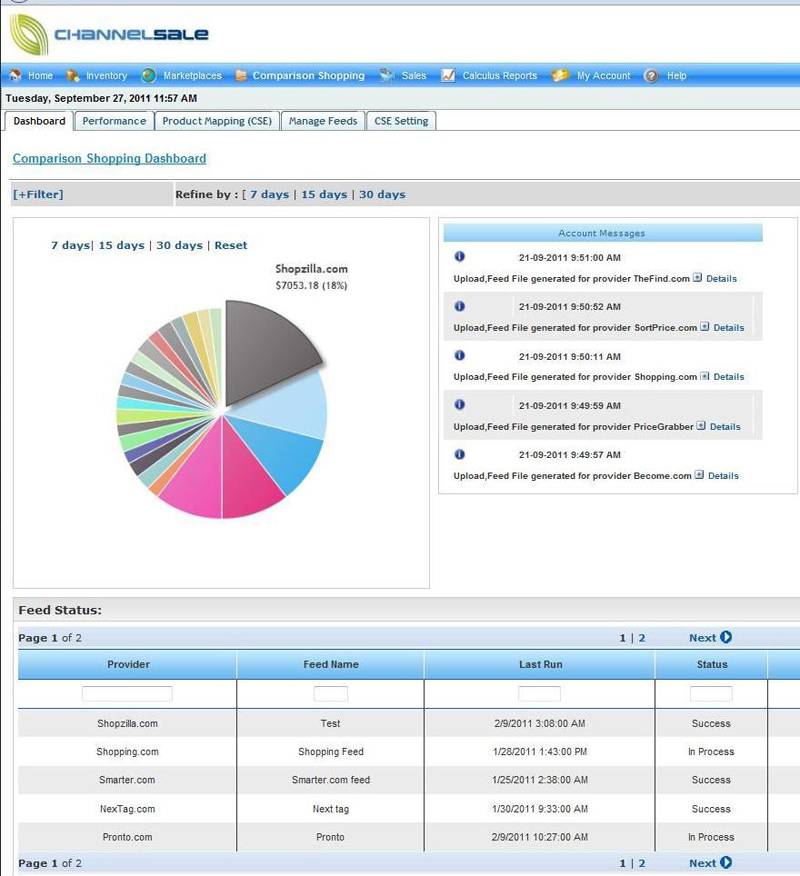Click the details popup icon next to Become.com
This screenshot has height=876, width=800.
(700, 475)
